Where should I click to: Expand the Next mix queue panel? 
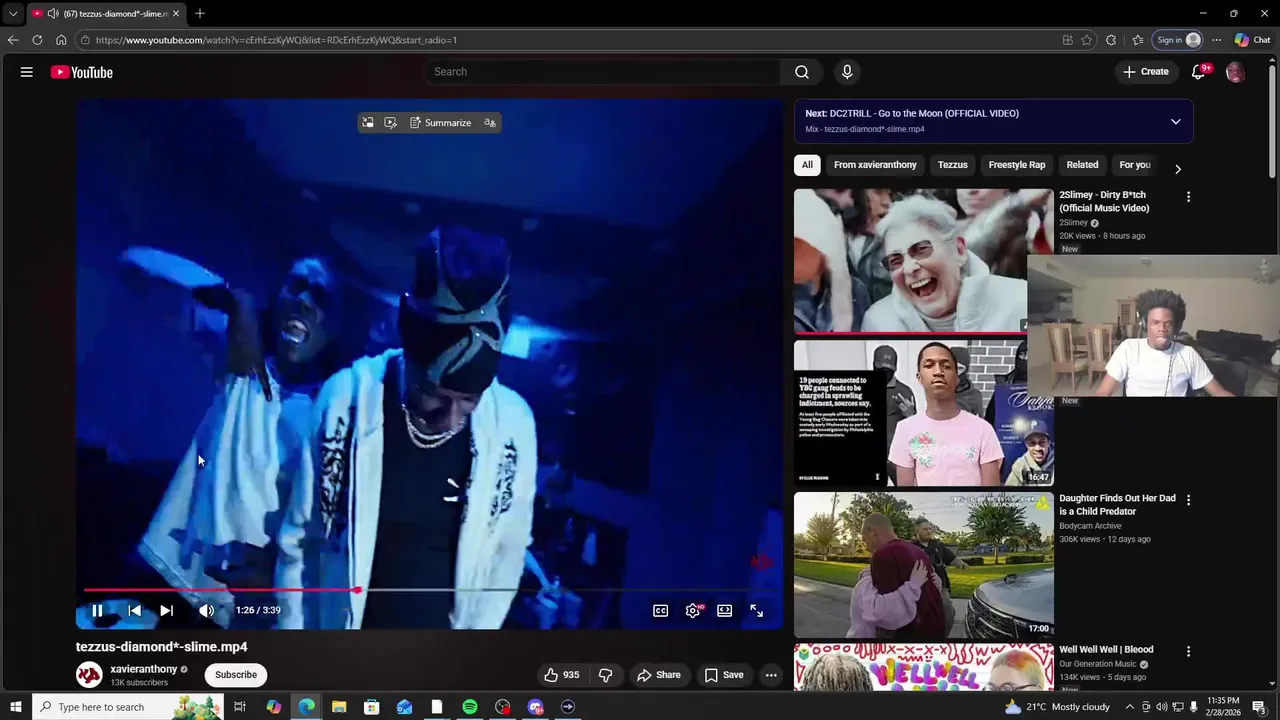tap(1176, 122)
